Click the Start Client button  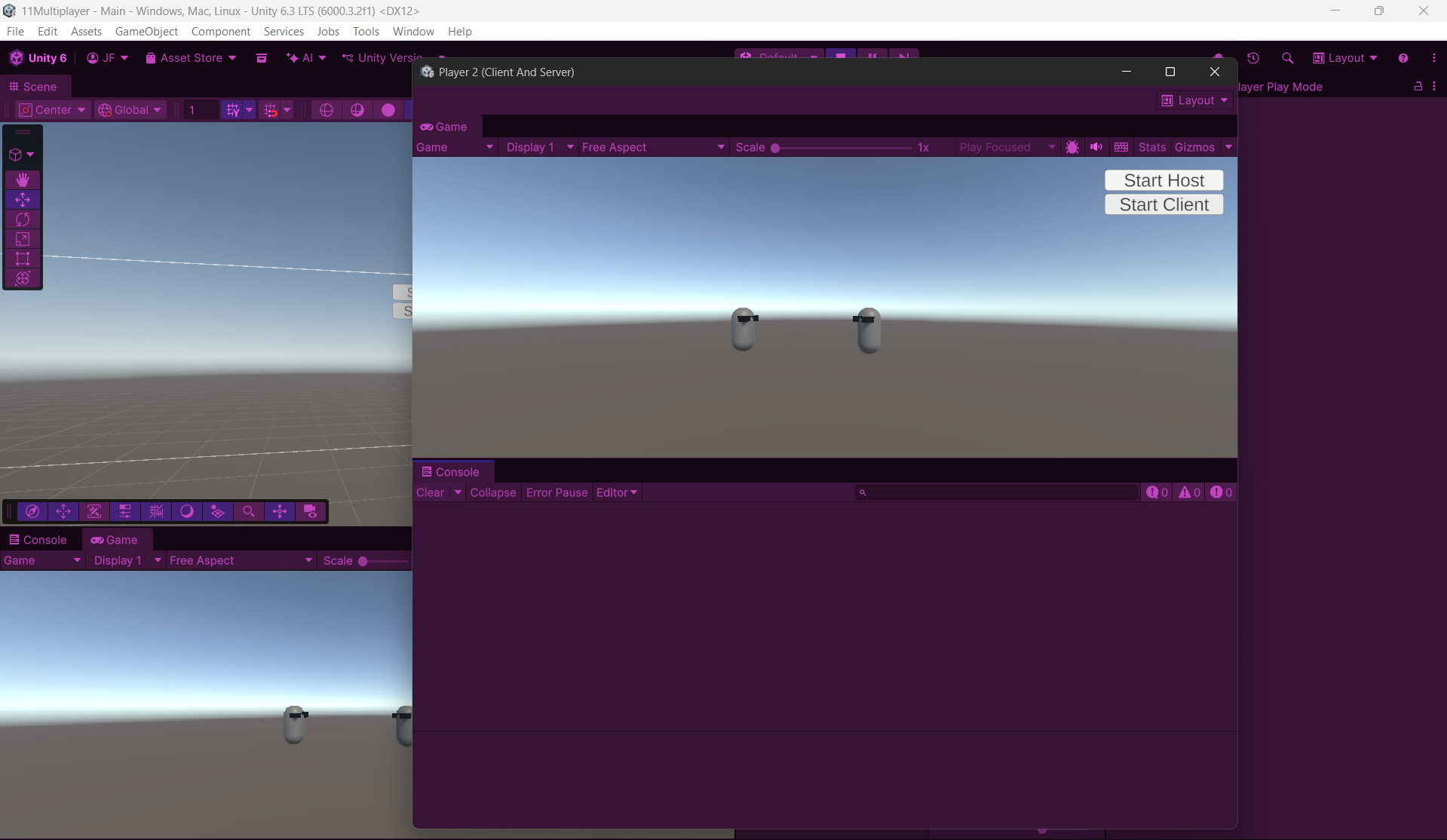[1163, 205]
